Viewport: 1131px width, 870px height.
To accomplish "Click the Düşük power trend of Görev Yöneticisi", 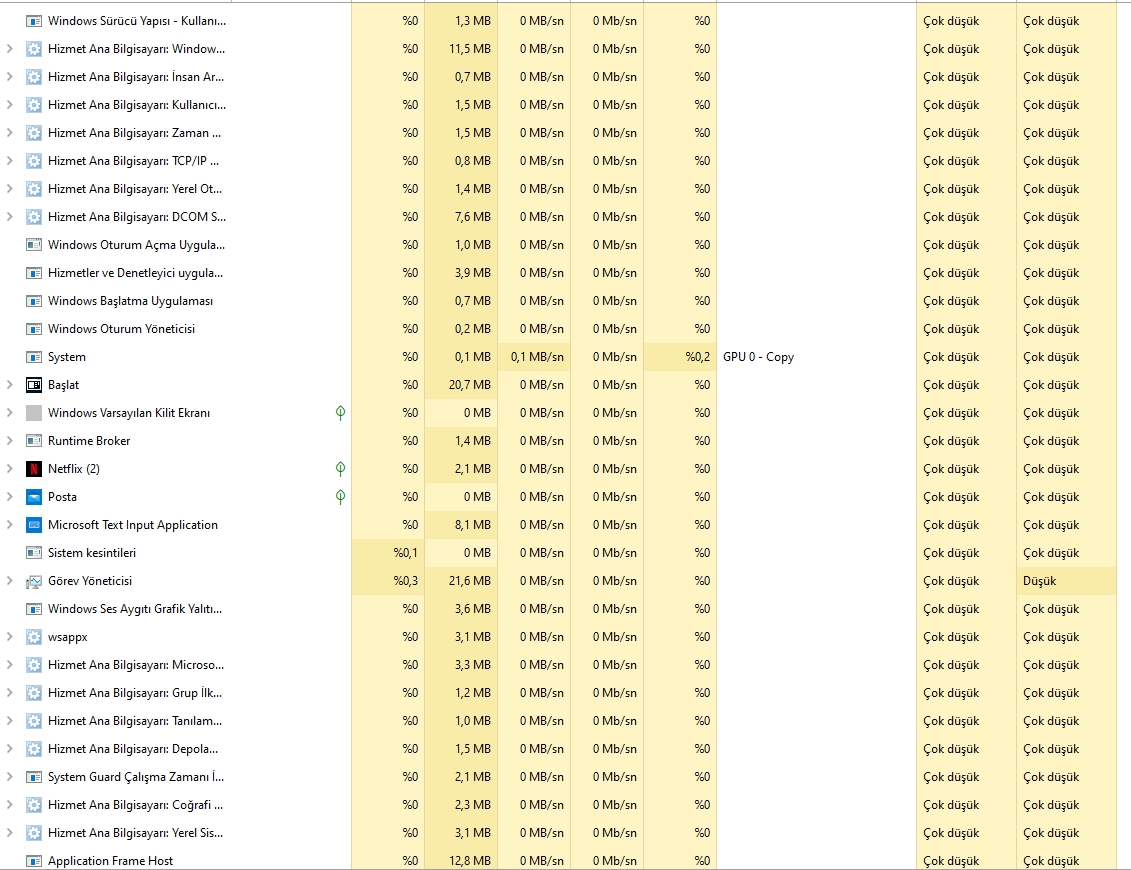I will point(1039,581).
